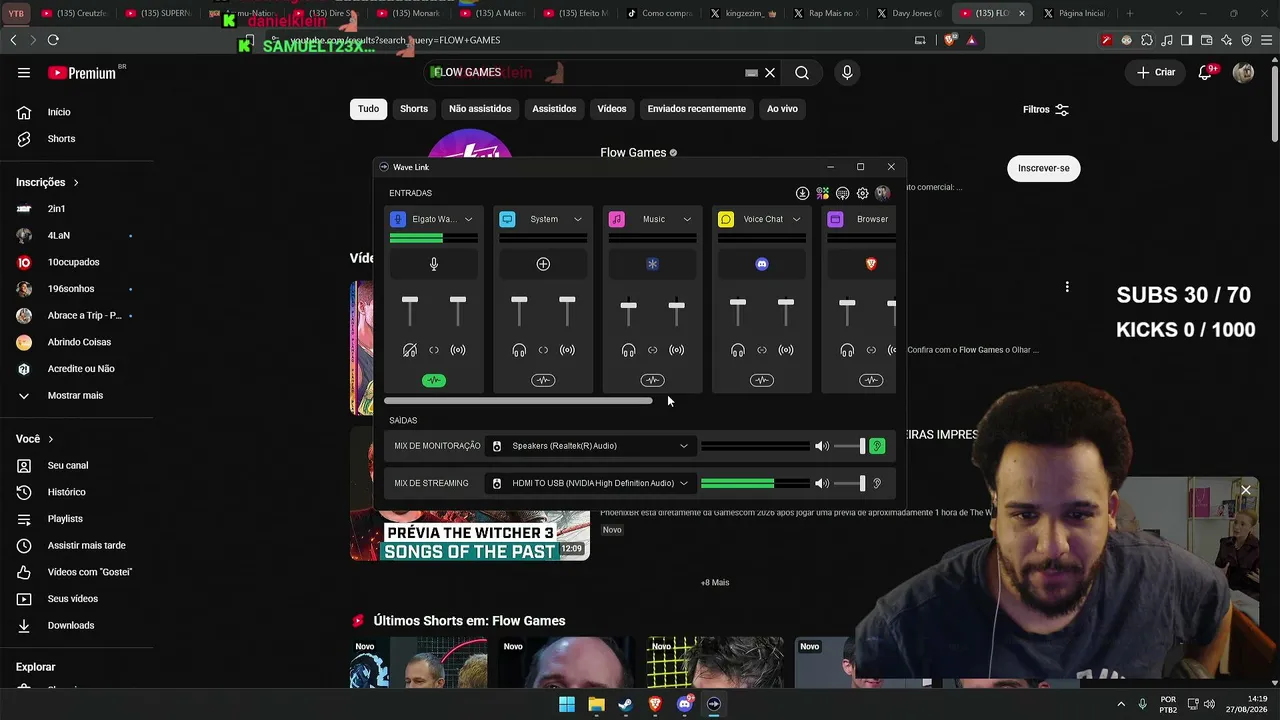Open Windows Start menu on taskbar
The height and width of the screenshot is (720, 1280).
[x=567, y=704]
